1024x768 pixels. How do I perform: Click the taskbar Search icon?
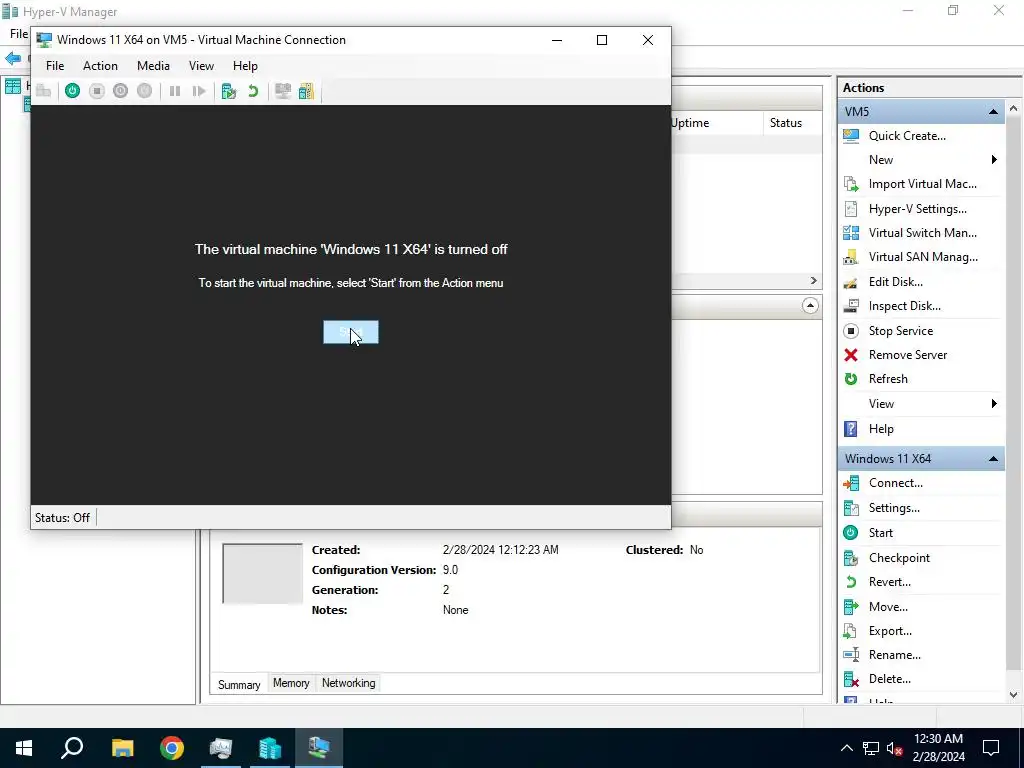72,748
